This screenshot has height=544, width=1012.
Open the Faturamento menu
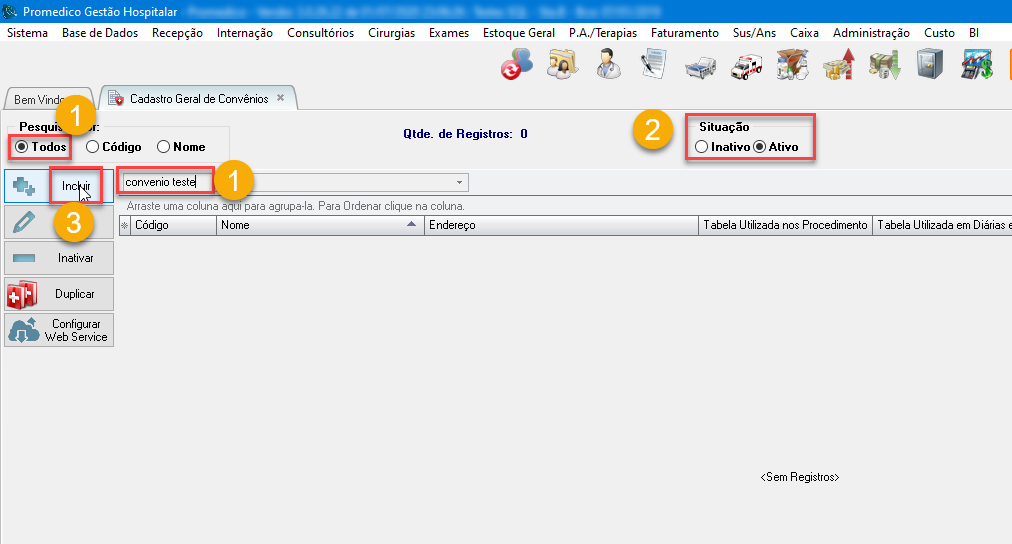[x=684, y=33]
